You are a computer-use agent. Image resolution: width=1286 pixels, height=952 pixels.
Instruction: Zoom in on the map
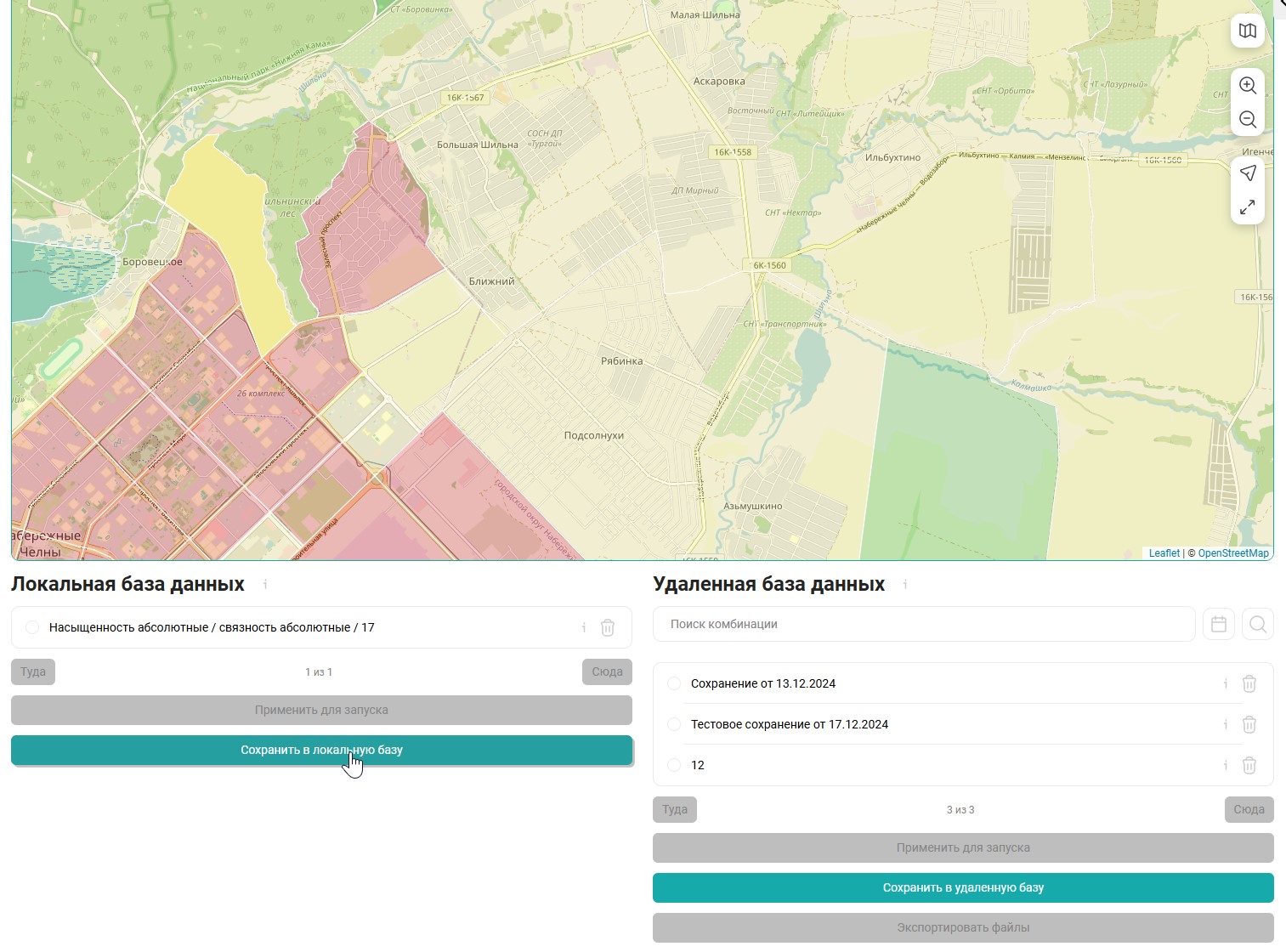click(x=1247, y=85)
